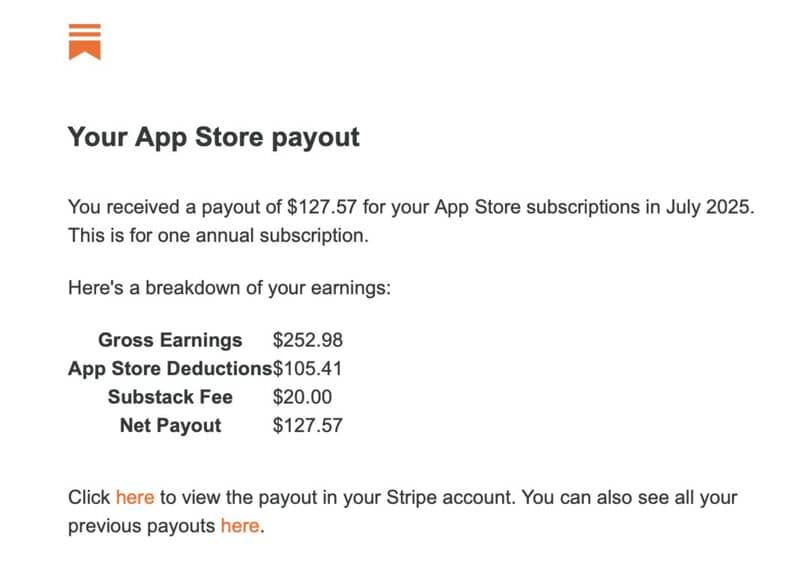Click the 'Your App Store payout' heading
The image size is (800, 576).
pos(213,137)
